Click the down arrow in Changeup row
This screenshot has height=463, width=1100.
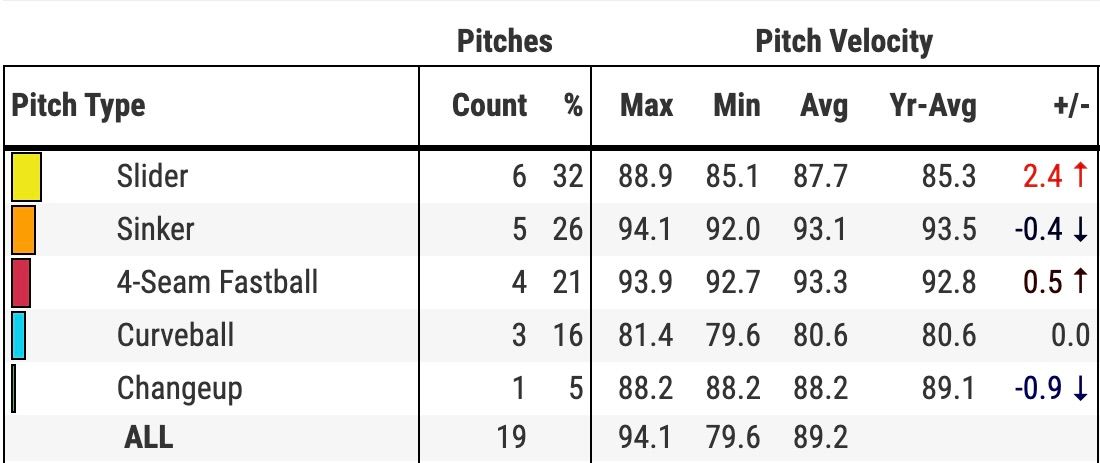pyautogui.click(x=1079, y=388)
